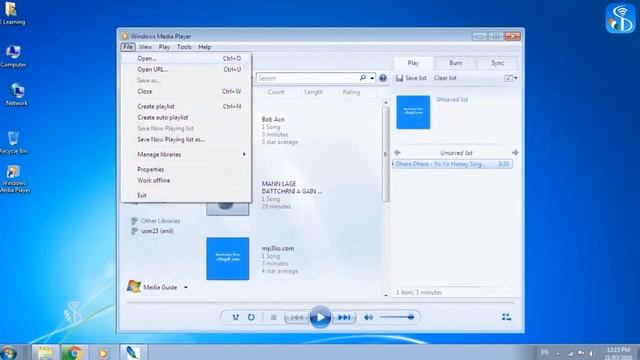The width and height of the screenshot is (640, 360).
Task: Choose Save Now Playing list as...
Action: pyautogui.click(x=187, y=139)
